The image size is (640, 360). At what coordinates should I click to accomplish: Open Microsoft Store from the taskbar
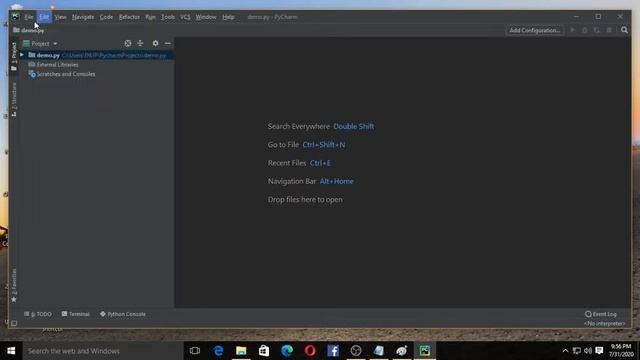pyautogui.click(x=264, y=351)
